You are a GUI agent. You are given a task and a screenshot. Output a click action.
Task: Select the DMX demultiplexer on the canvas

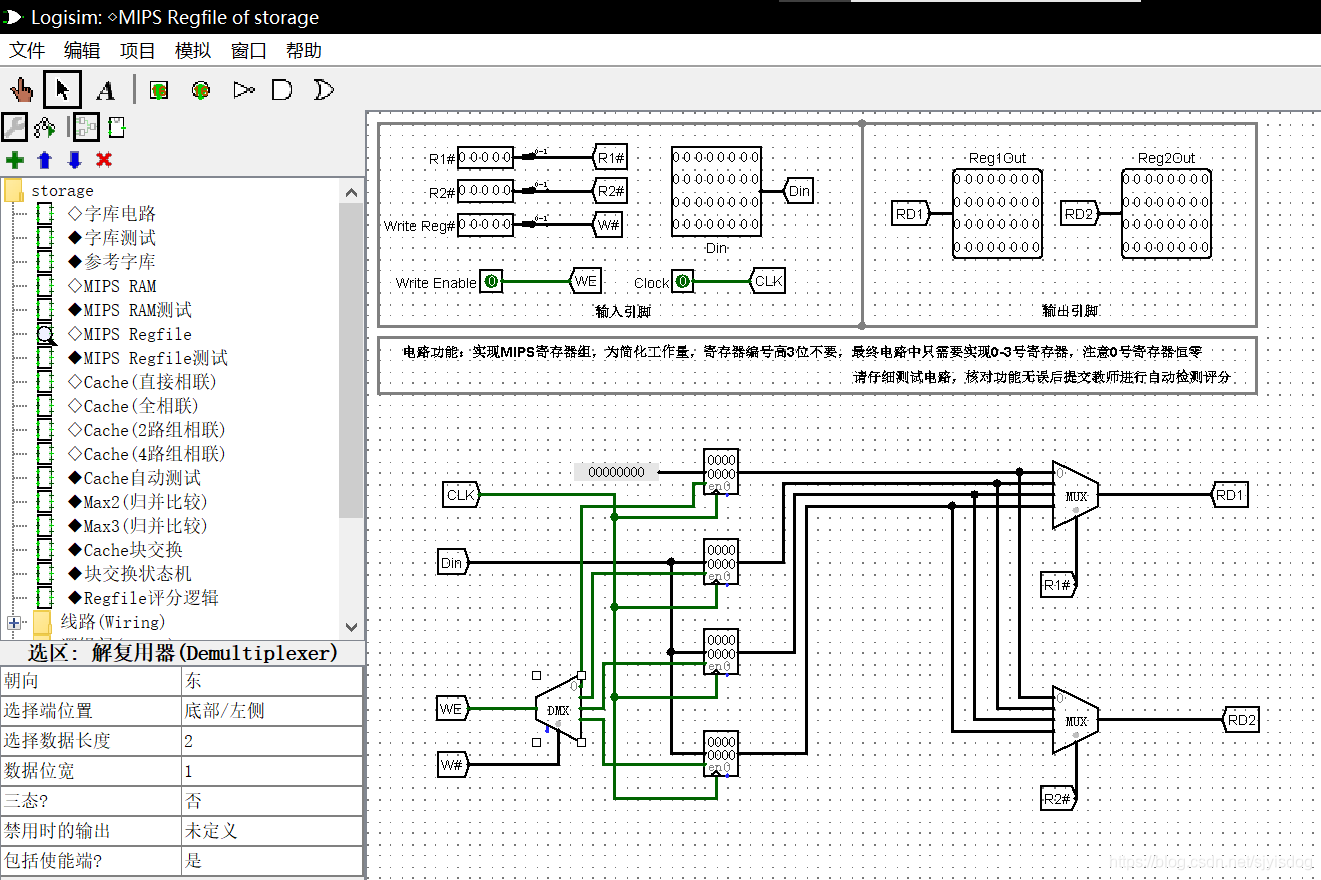(558, 710)
